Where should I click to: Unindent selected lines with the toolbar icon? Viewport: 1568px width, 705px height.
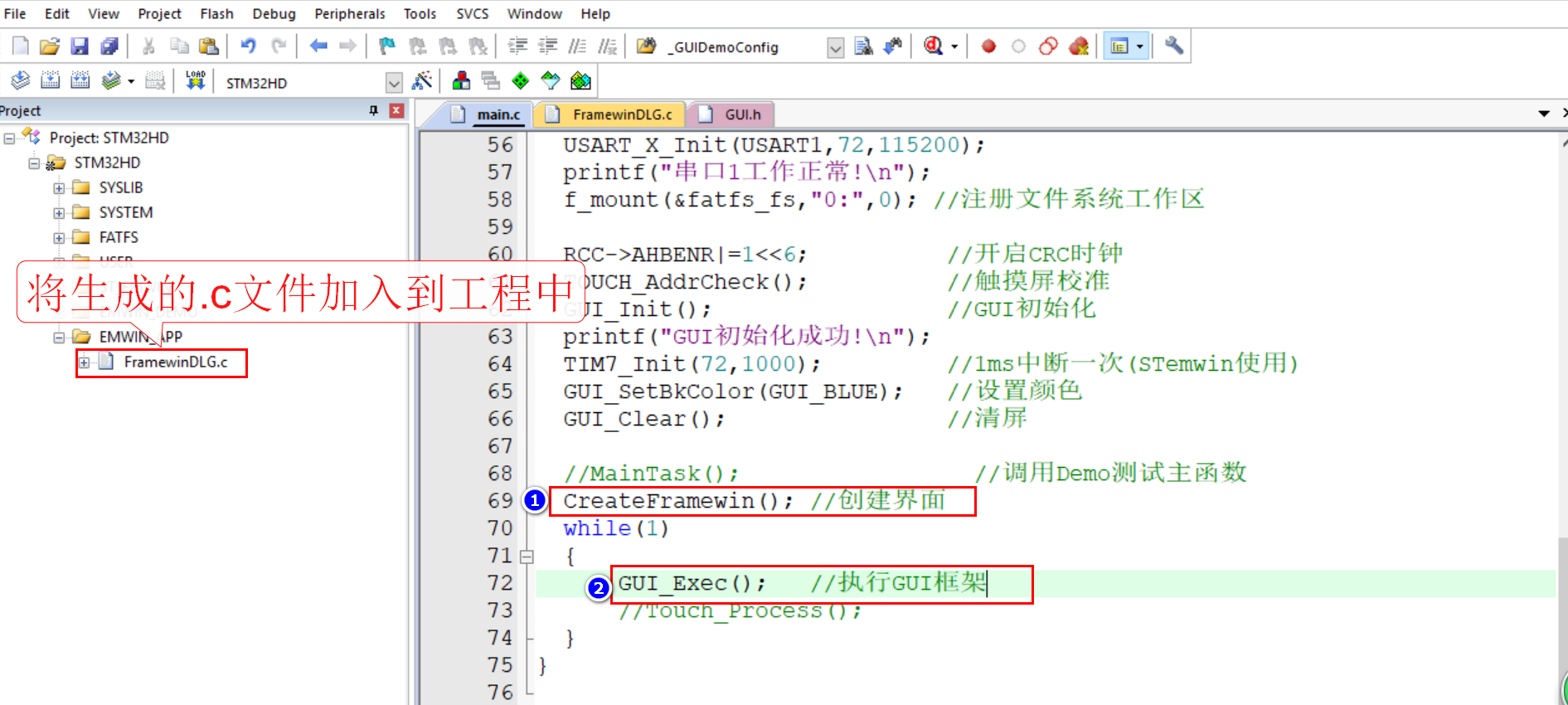tap(547, 46)
